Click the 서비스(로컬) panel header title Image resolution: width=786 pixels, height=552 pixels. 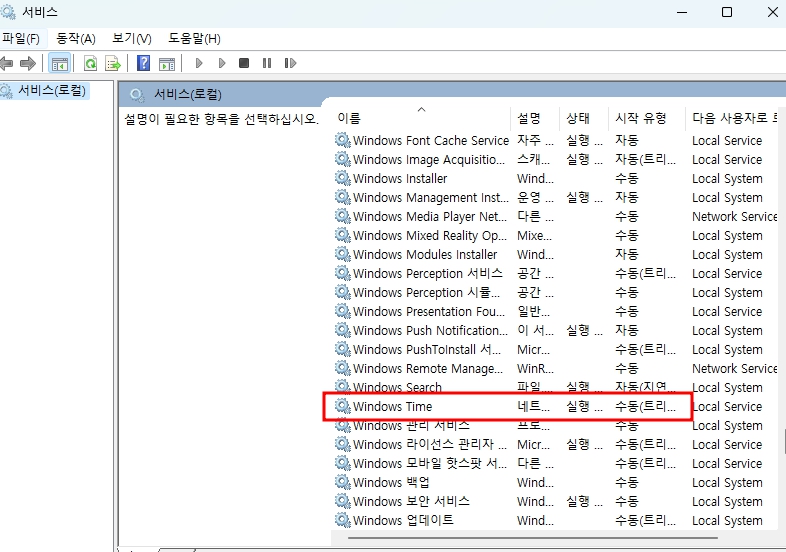click(x=187, y=94)
